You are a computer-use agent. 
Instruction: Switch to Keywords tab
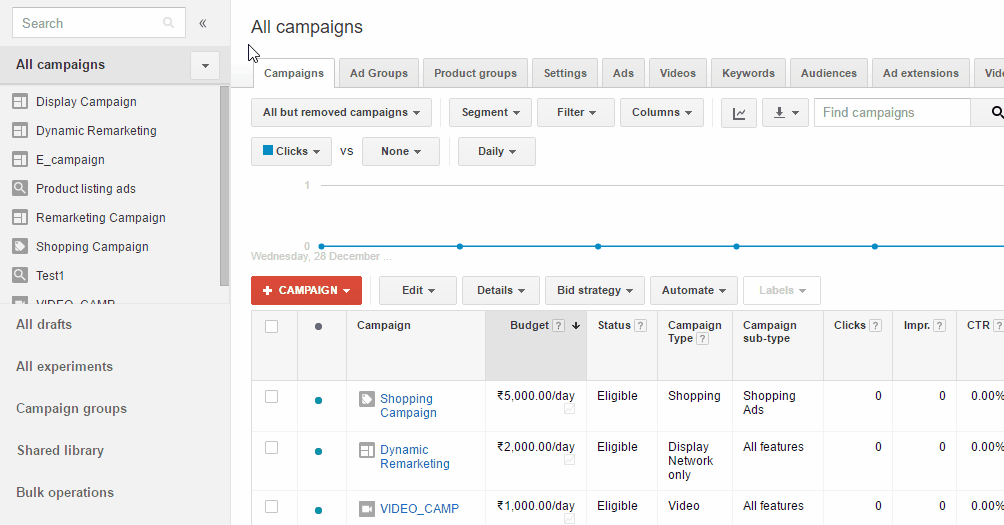pos(748,73)
